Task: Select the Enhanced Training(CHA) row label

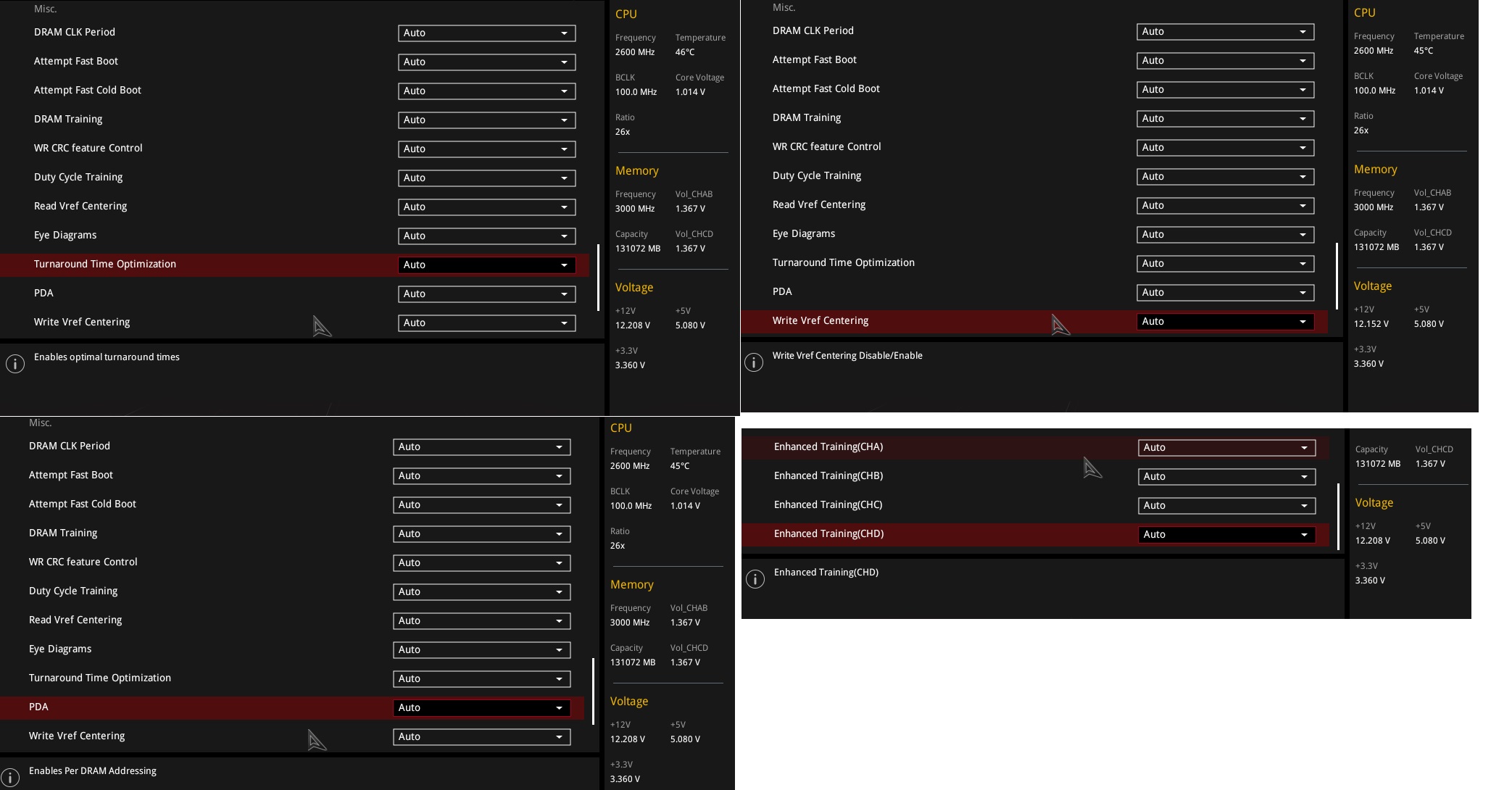Action: click(828, 447)
